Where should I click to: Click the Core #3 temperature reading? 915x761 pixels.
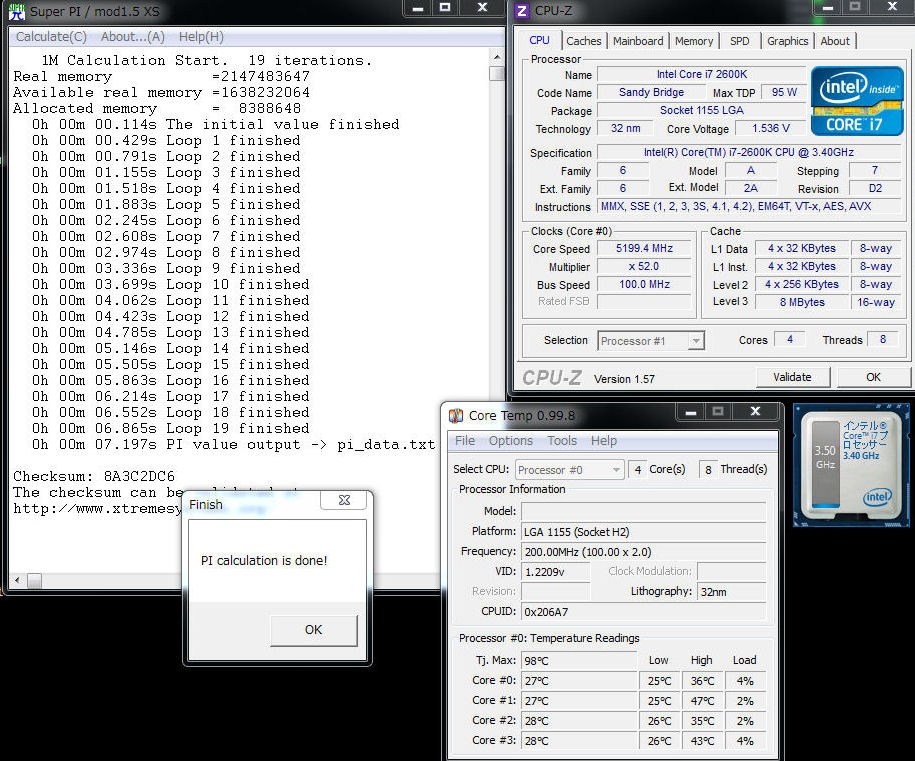[578, 741]
